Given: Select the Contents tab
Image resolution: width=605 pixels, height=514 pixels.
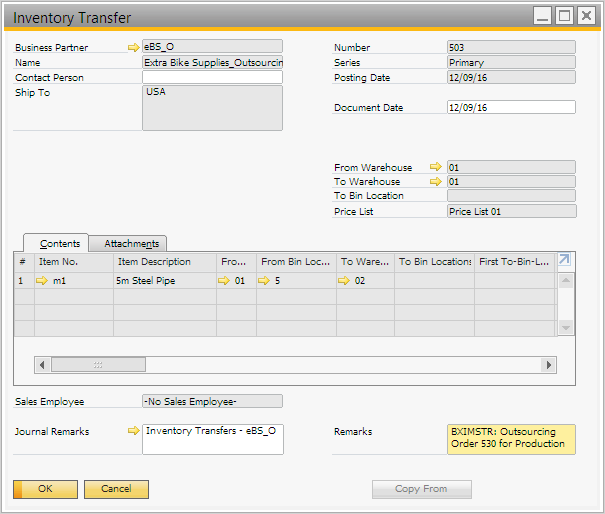Looking at the screenshot, I should 59,244.
